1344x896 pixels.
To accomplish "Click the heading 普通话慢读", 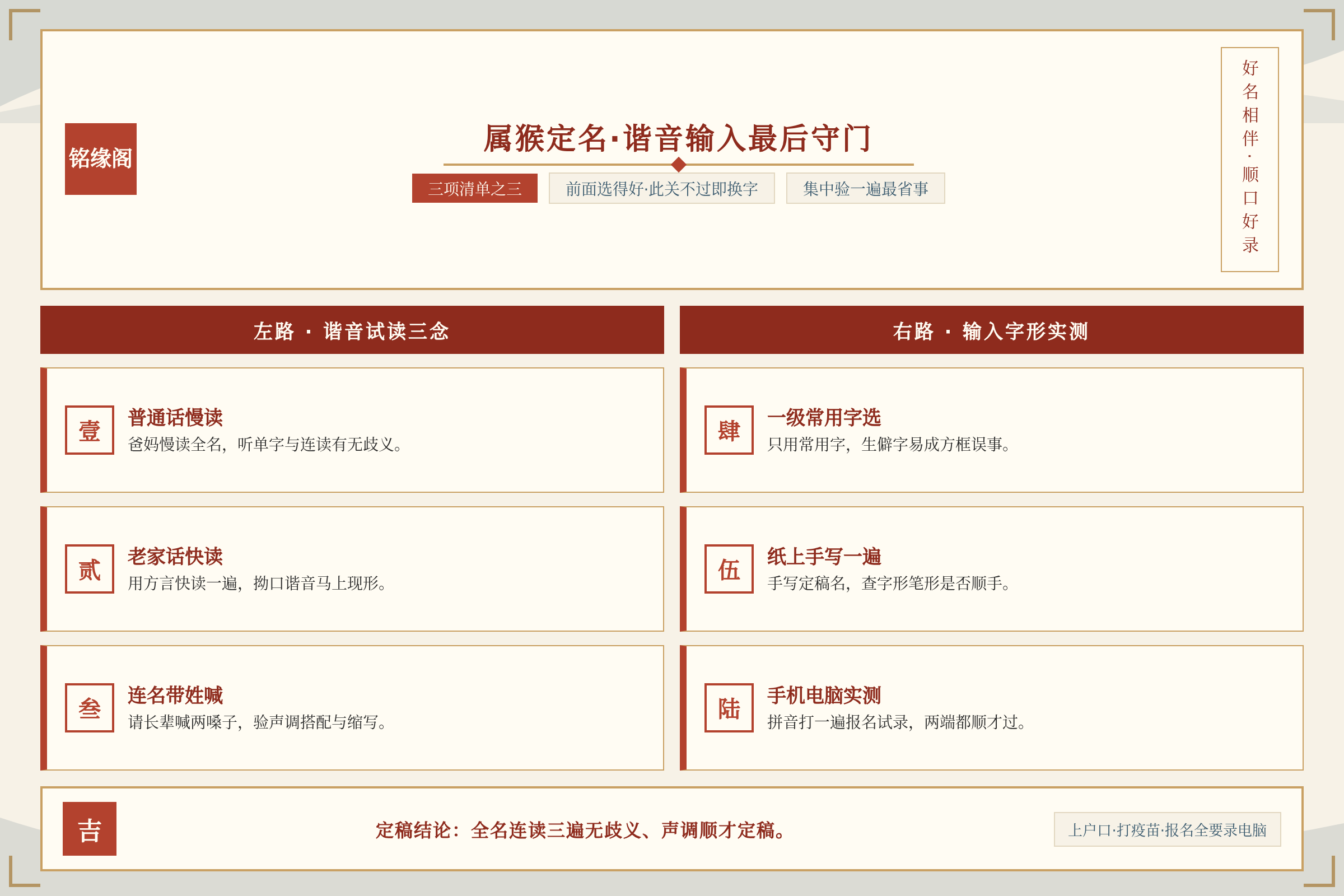I will click(x=175, y=418).
